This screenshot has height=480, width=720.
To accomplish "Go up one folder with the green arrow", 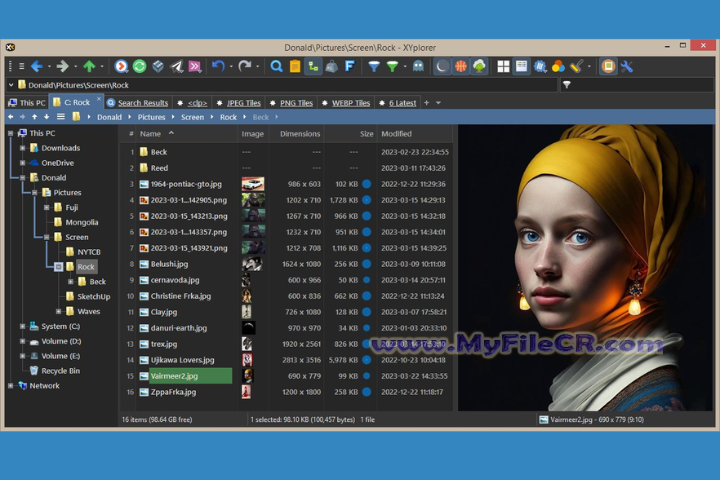I will (89, 67).
